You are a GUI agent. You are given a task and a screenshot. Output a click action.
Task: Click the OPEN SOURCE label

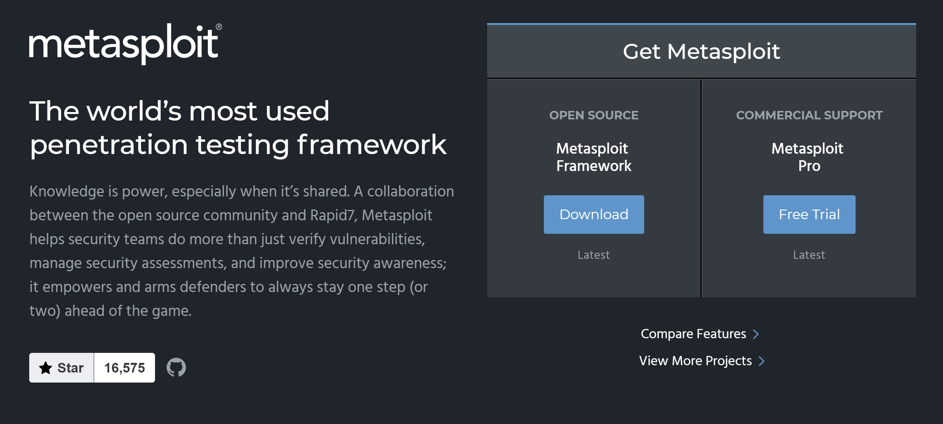(x=594, y=115)
